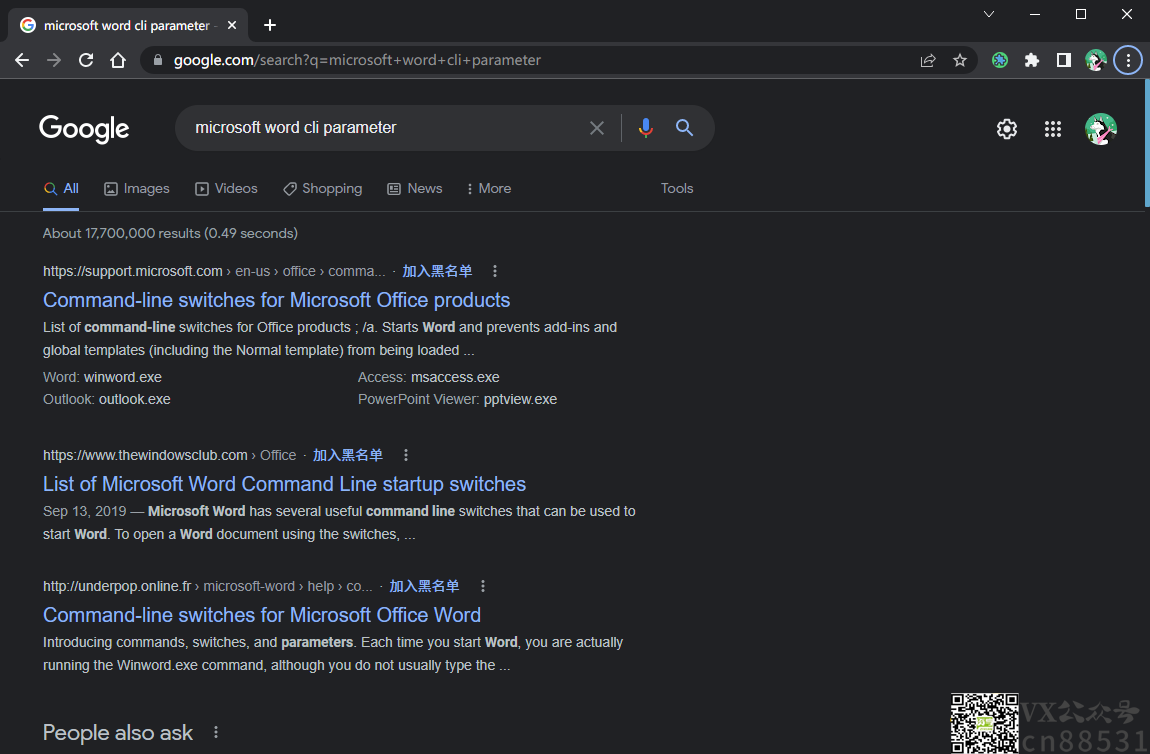Switch to the Videos tab
The width and height of the screenshot is (1150, 754).
[226, 188]
